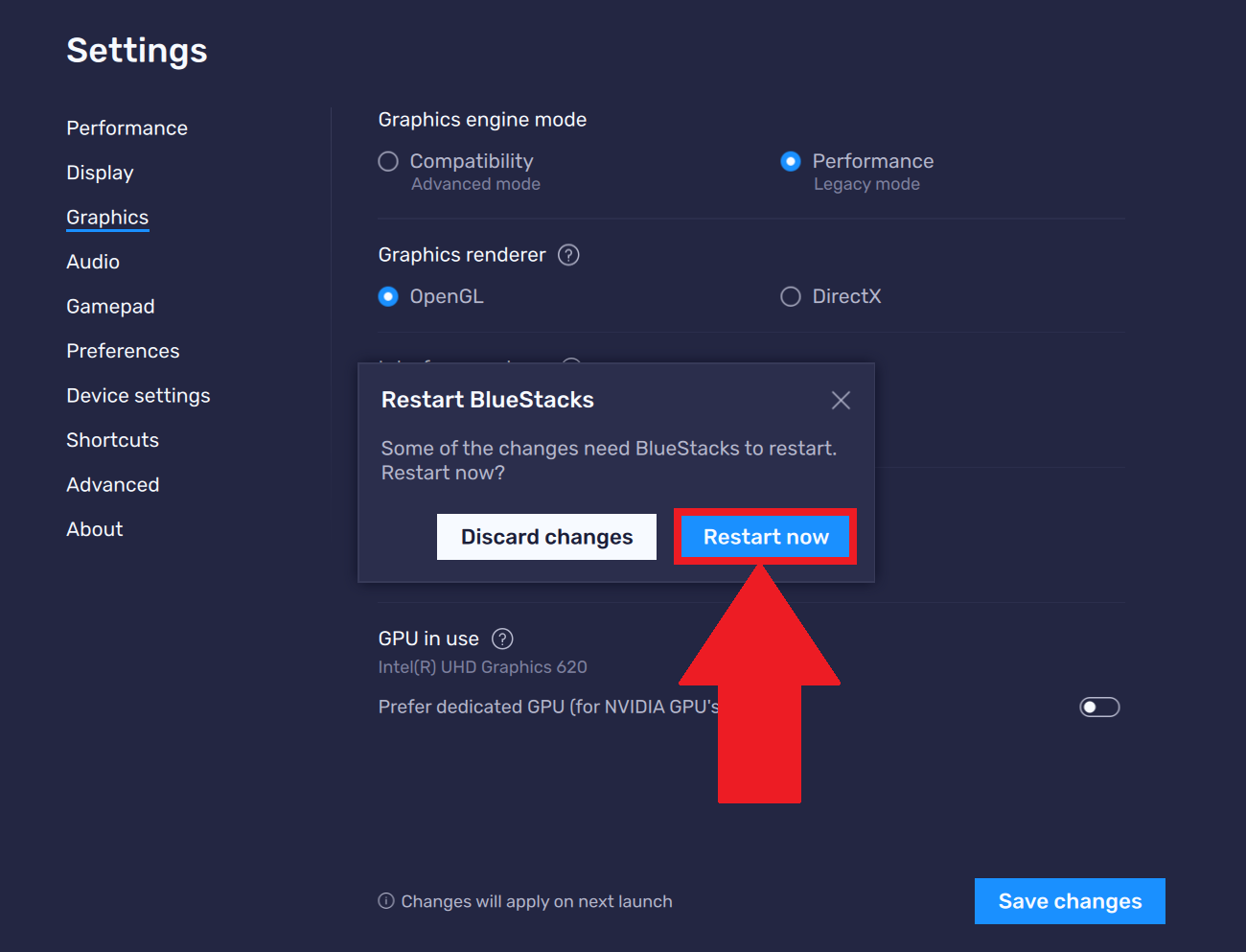Click the info icon beside Changes will apply
The image size is (1246, 952).
(386, 901)
